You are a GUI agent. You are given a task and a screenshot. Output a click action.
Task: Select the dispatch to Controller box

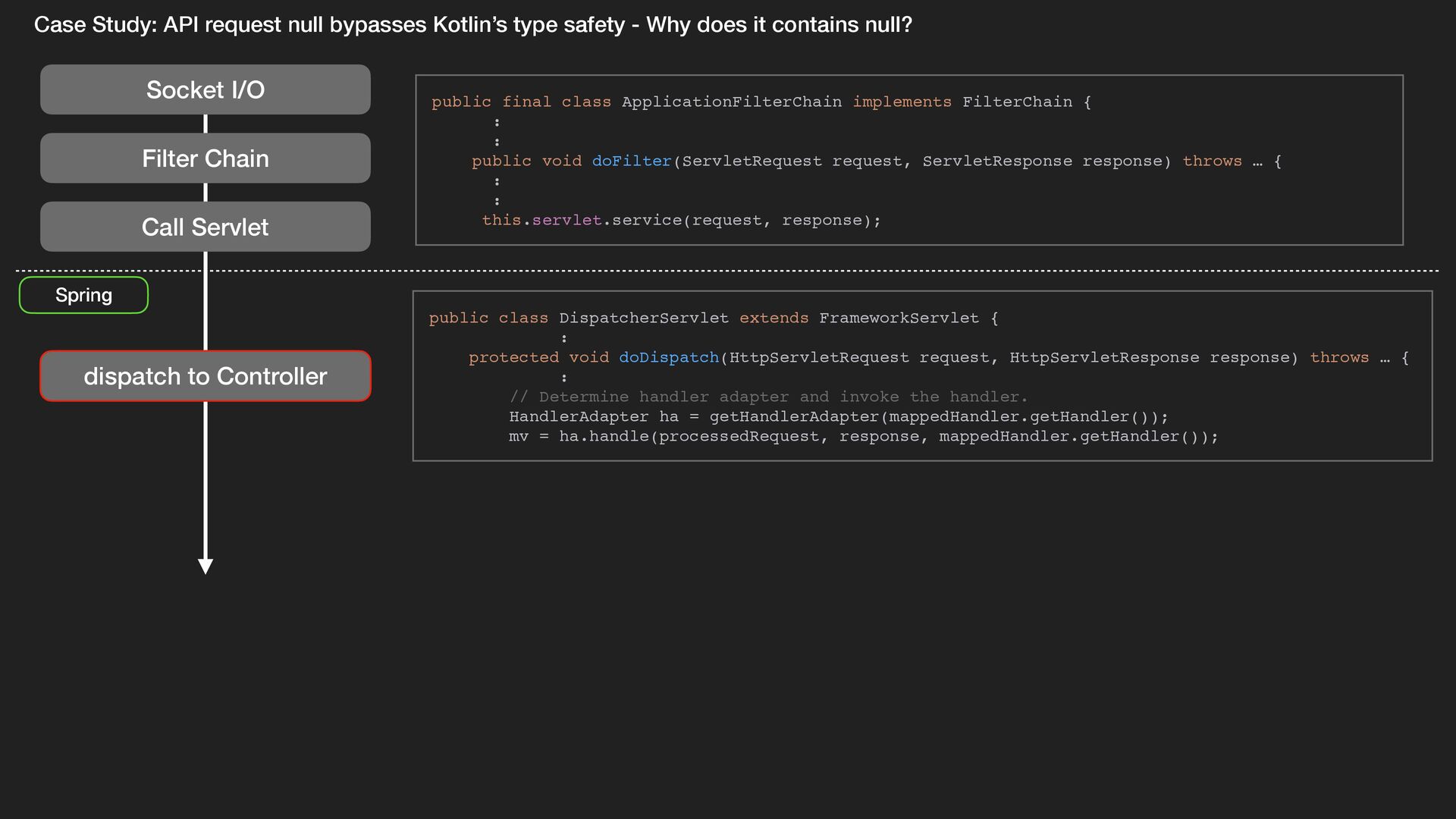click(205, 376)
